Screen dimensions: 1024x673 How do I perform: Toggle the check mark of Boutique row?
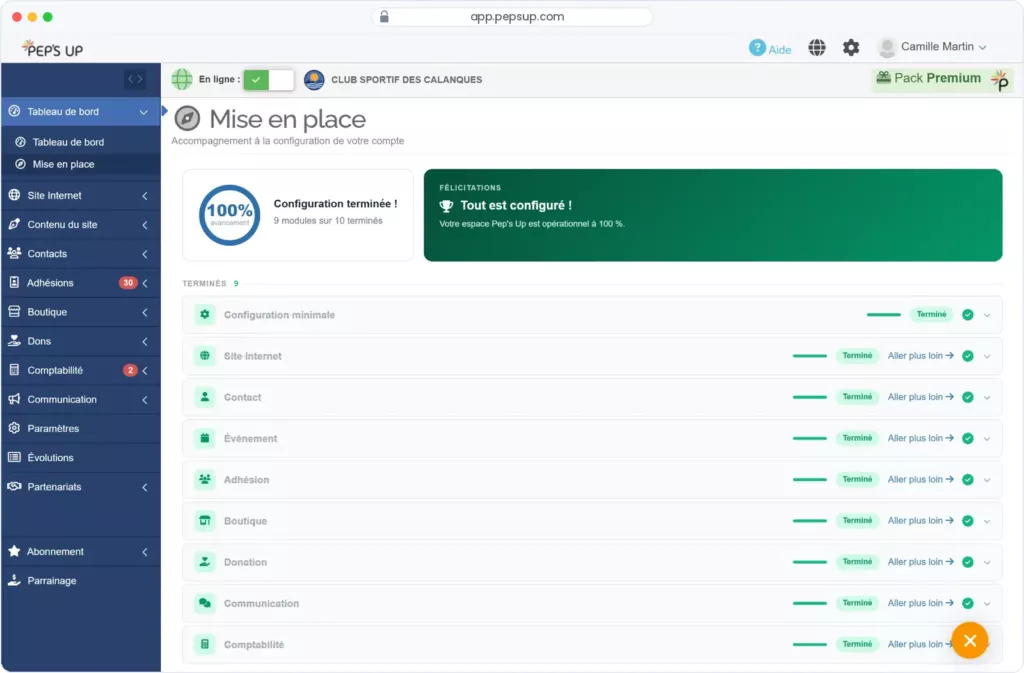(x=968, y=521)
